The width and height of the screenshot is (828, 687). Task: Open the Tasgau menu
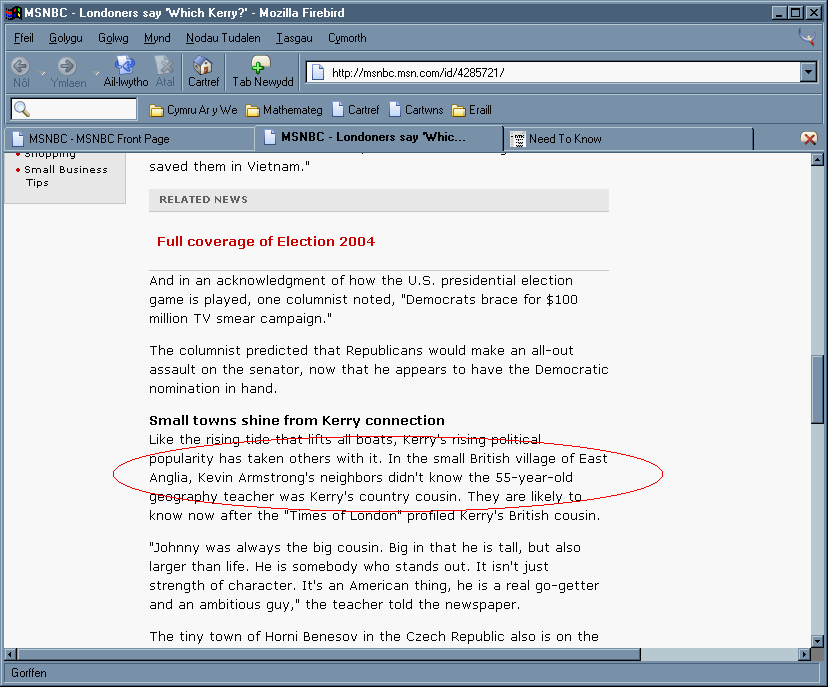click(x=294, y=38)
